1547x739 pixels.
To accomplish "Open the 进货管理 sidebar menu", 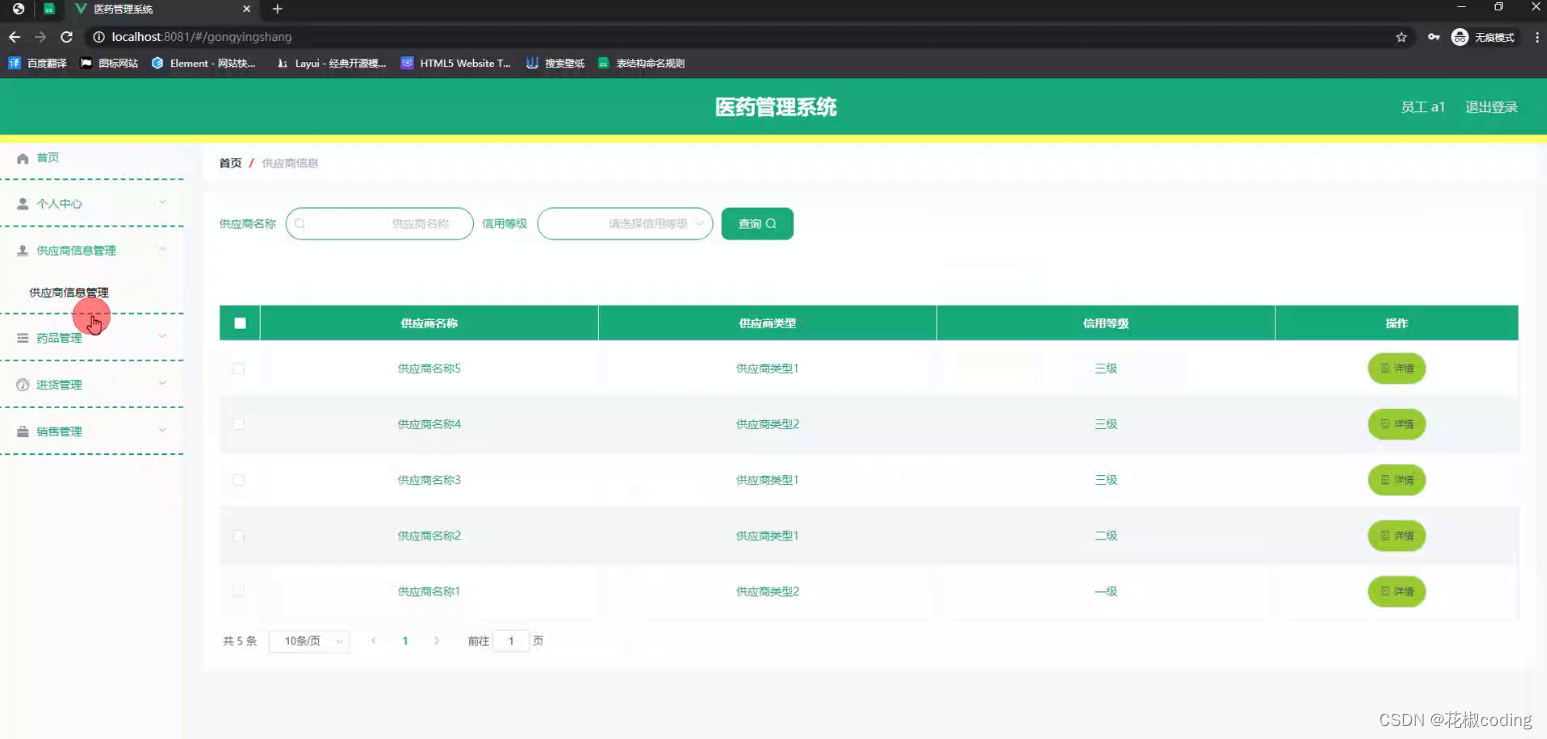I will 91,385.
